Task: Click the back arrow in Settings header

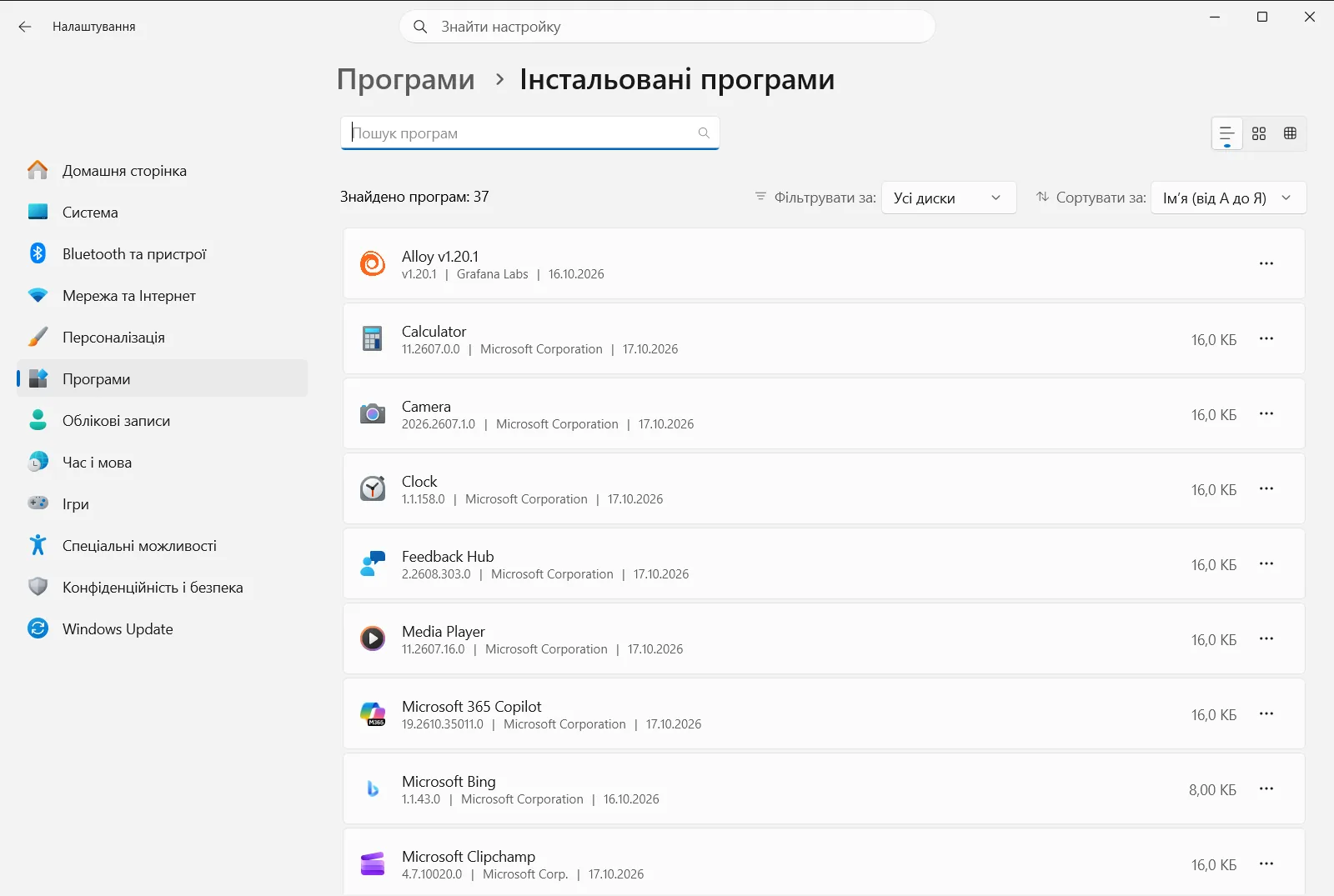Action: click(x=25, y=27)
